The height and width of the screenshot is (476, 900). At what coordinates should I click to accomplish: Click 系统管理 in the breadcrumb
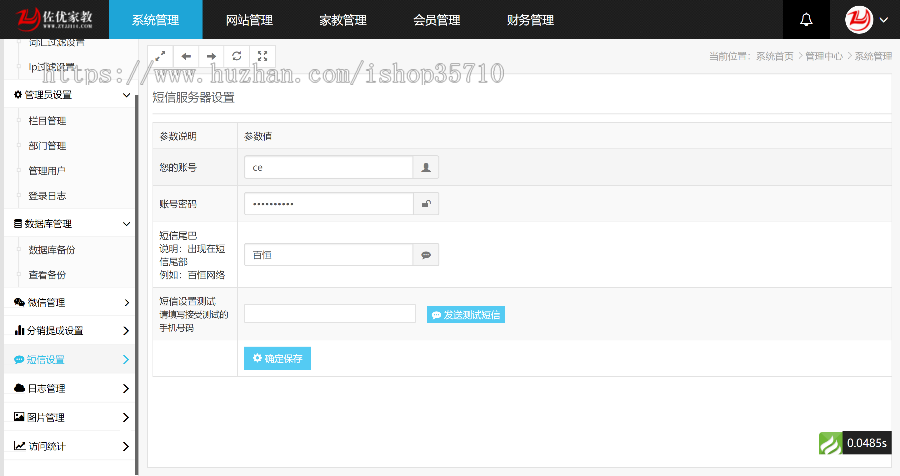click(874, 56)
